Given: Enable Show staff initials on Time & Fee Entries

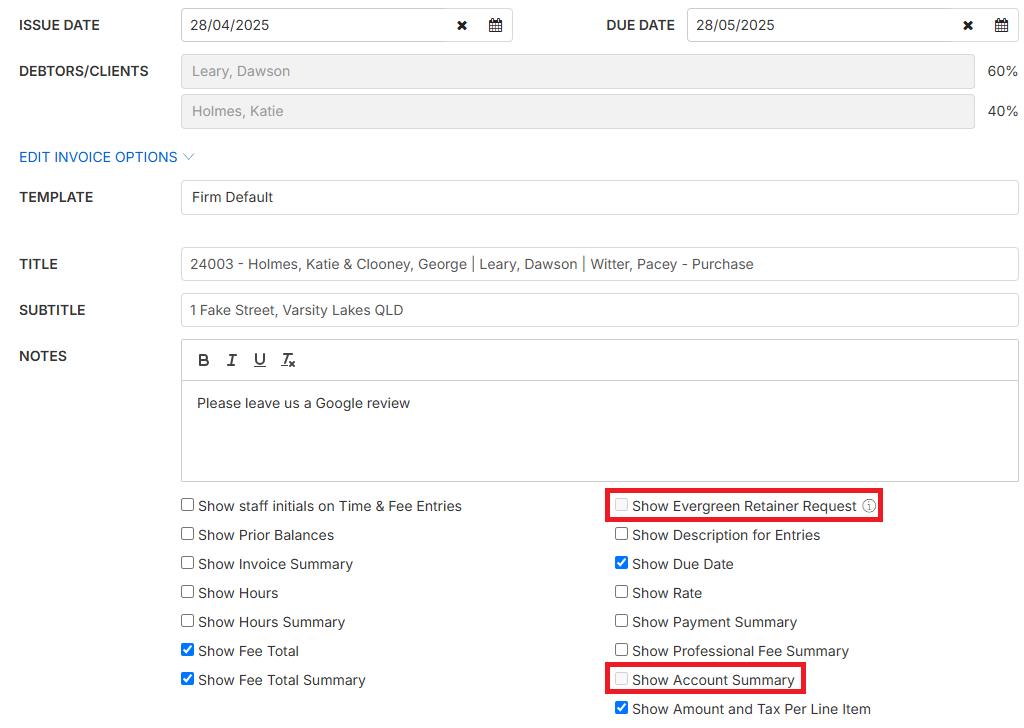Looking at the screenshot, I should 188,506.
